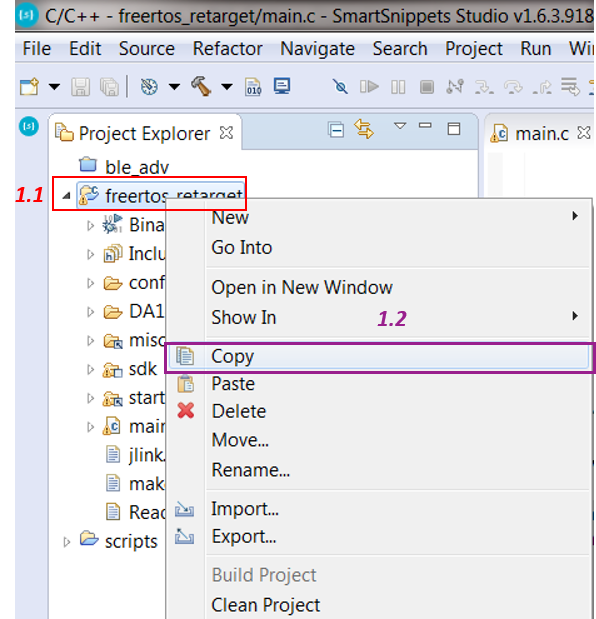Close the Project Explorer tab
This screenshot has width=596, height=619.
click(x=226, y=133)
